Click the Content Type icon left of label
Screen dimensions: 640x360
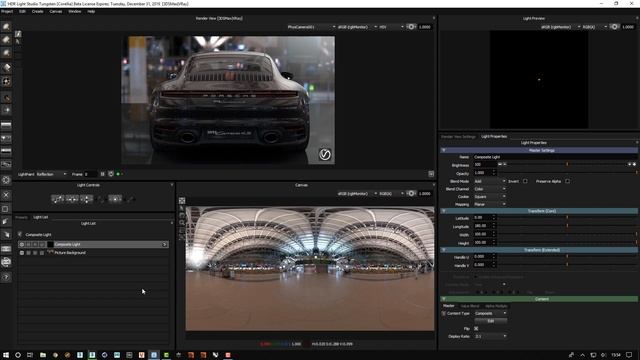[444, 313]
